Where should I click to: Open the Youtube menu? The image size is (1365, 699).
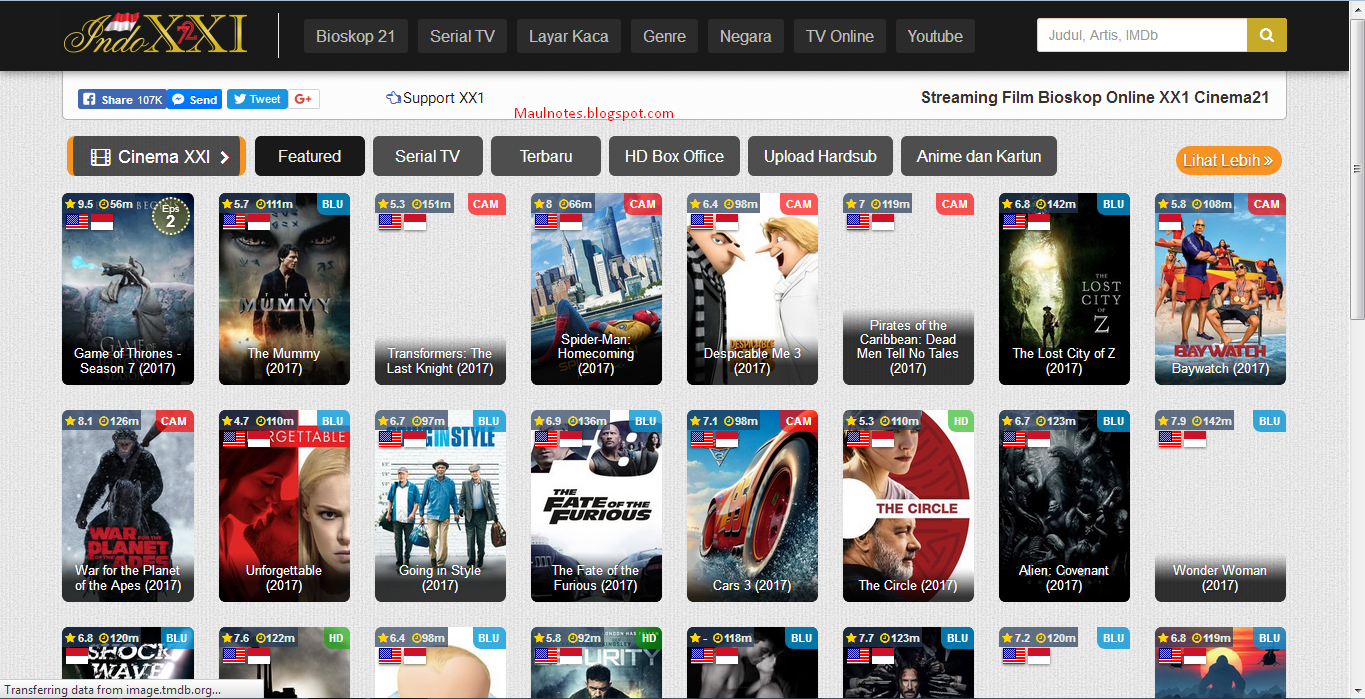coord(935,36)
